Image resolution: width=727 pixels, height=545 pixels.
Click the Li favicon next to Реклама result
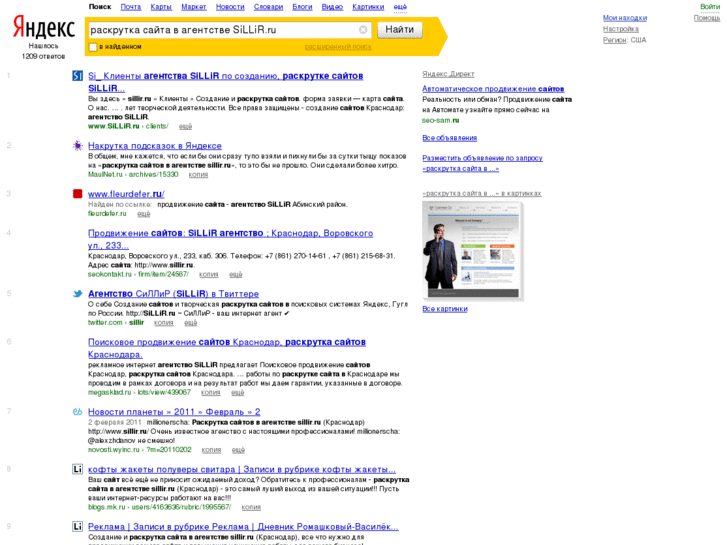pyautogui.click(x=77, y=526)
